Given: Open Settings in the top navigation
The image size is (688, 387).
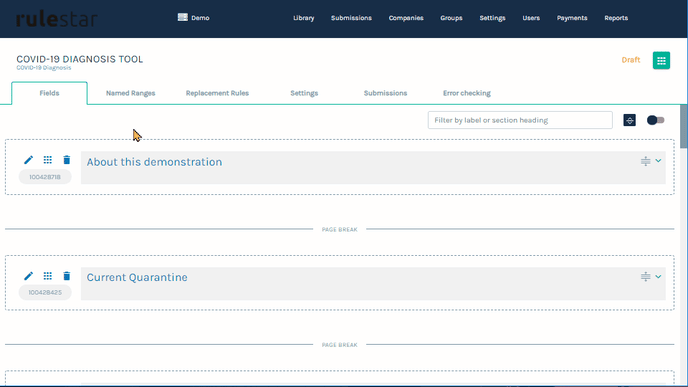Looking at the screenshot, I should click(492, 18).
